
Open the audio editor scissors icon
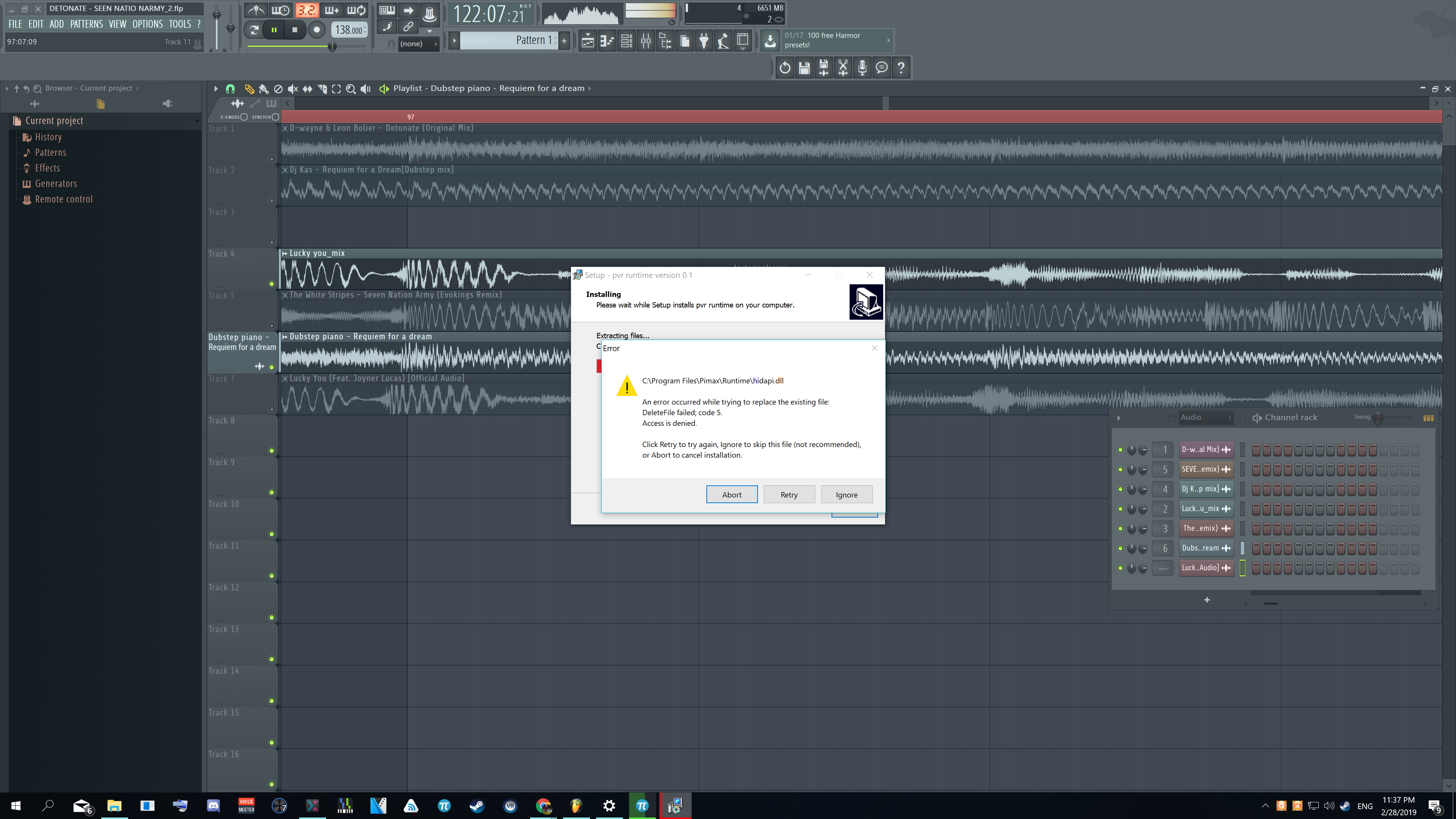(843, 68)
